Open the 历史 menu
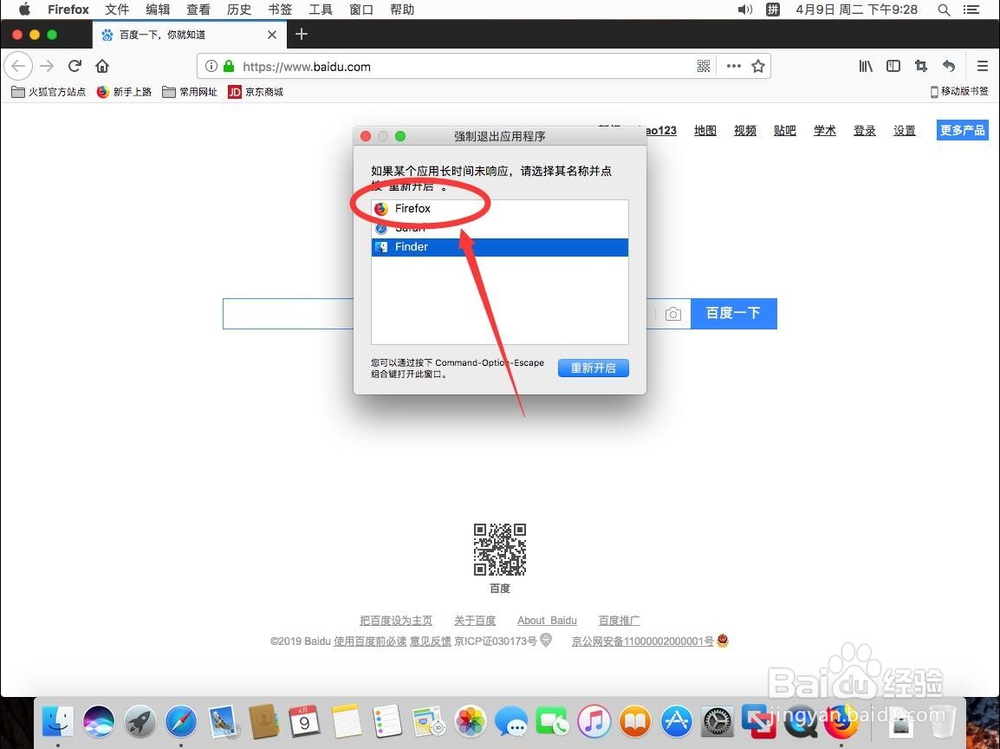Viewport: 1000px width, 749px height. click(239, 10)
